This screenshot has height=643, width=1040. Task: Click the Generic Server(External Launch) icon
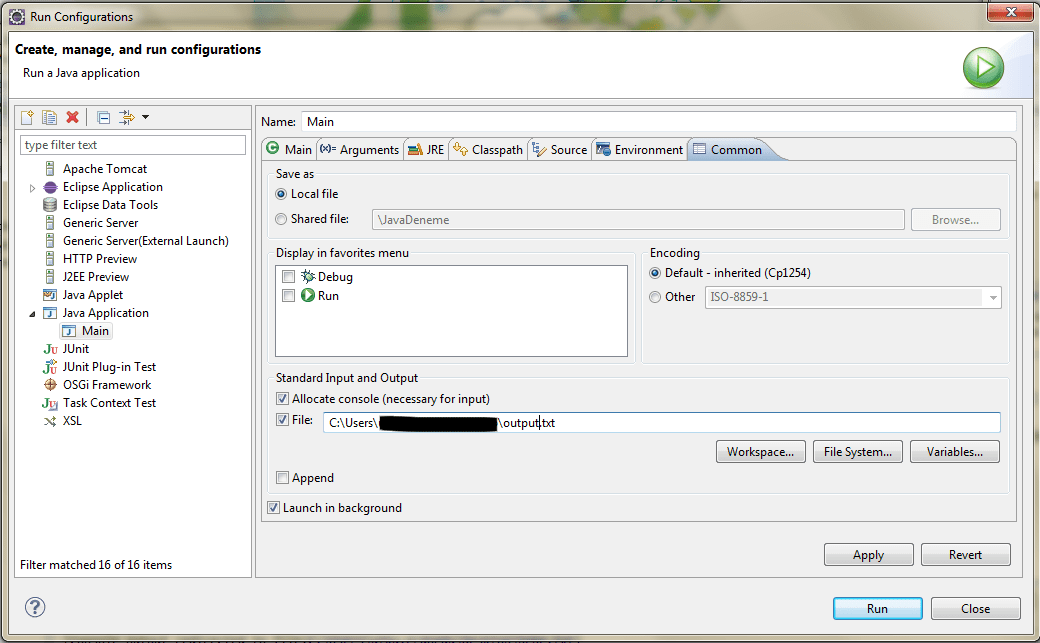(x=50, y=241)
